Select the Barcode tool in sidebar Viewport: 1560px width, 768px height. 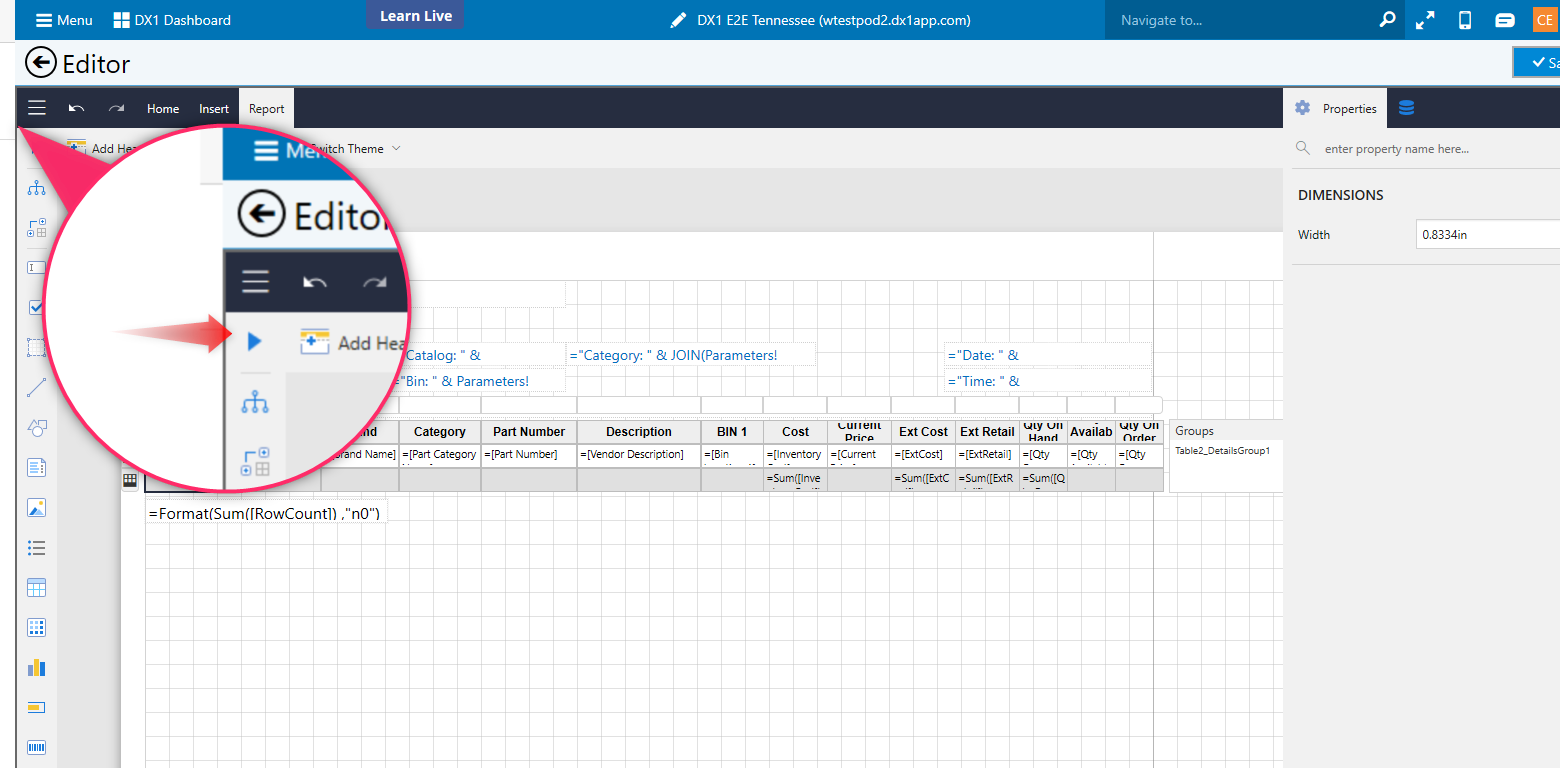(x=37, y=748)
